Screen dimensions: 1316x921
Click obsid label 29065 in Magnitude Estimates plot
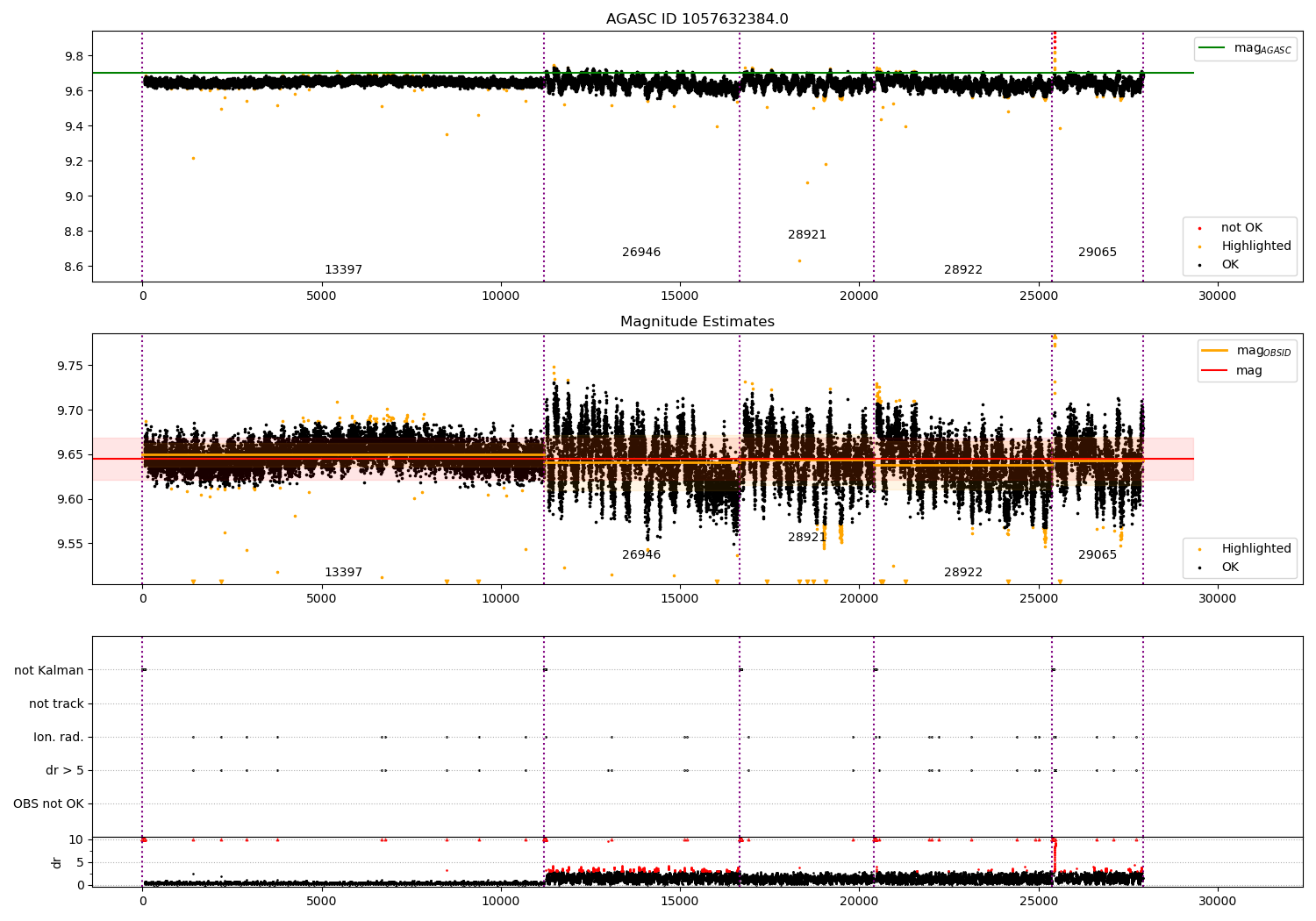(1098, 554)
